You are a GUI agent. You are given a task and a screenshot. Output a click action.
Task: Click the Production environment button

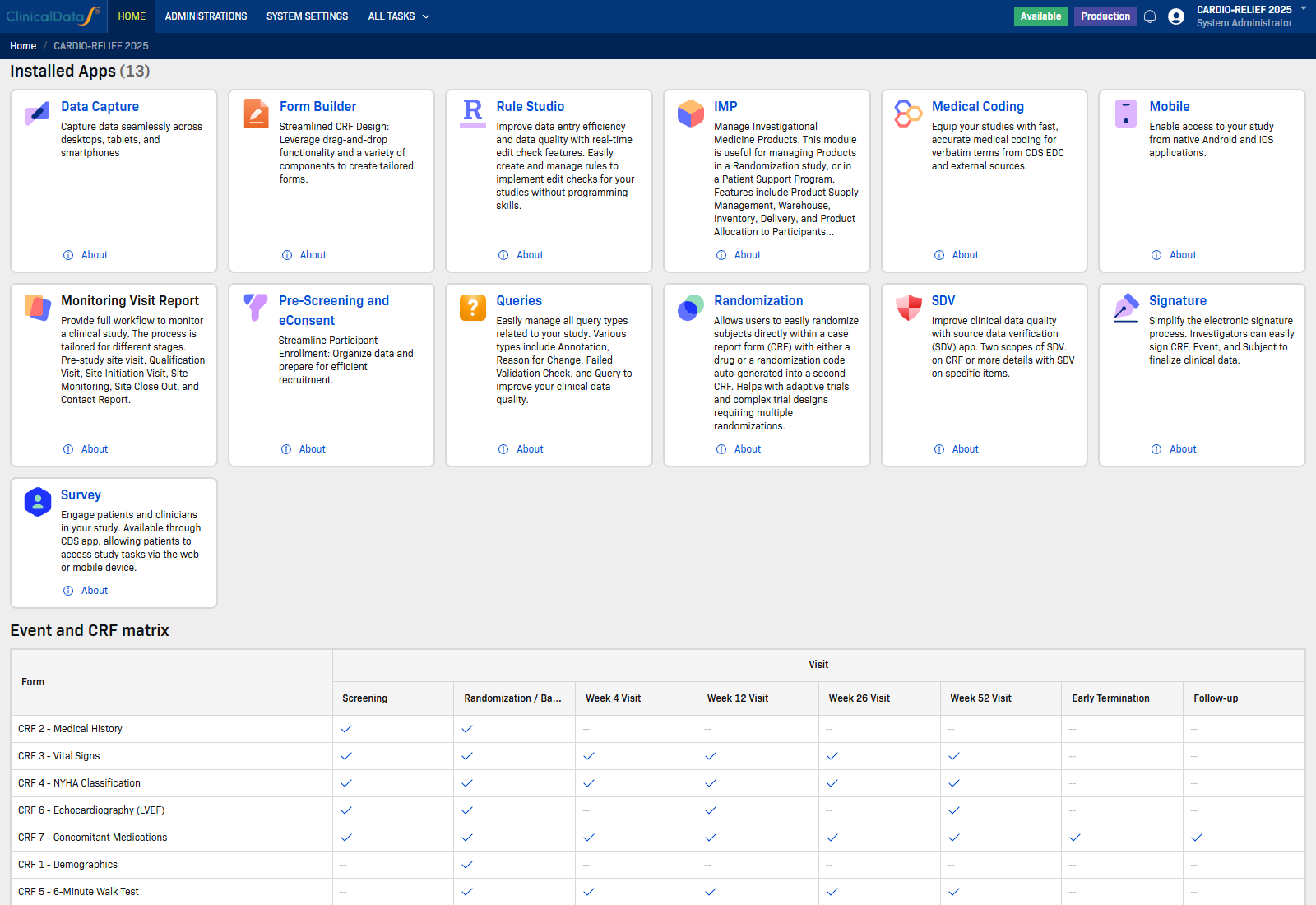[1105, 16]
